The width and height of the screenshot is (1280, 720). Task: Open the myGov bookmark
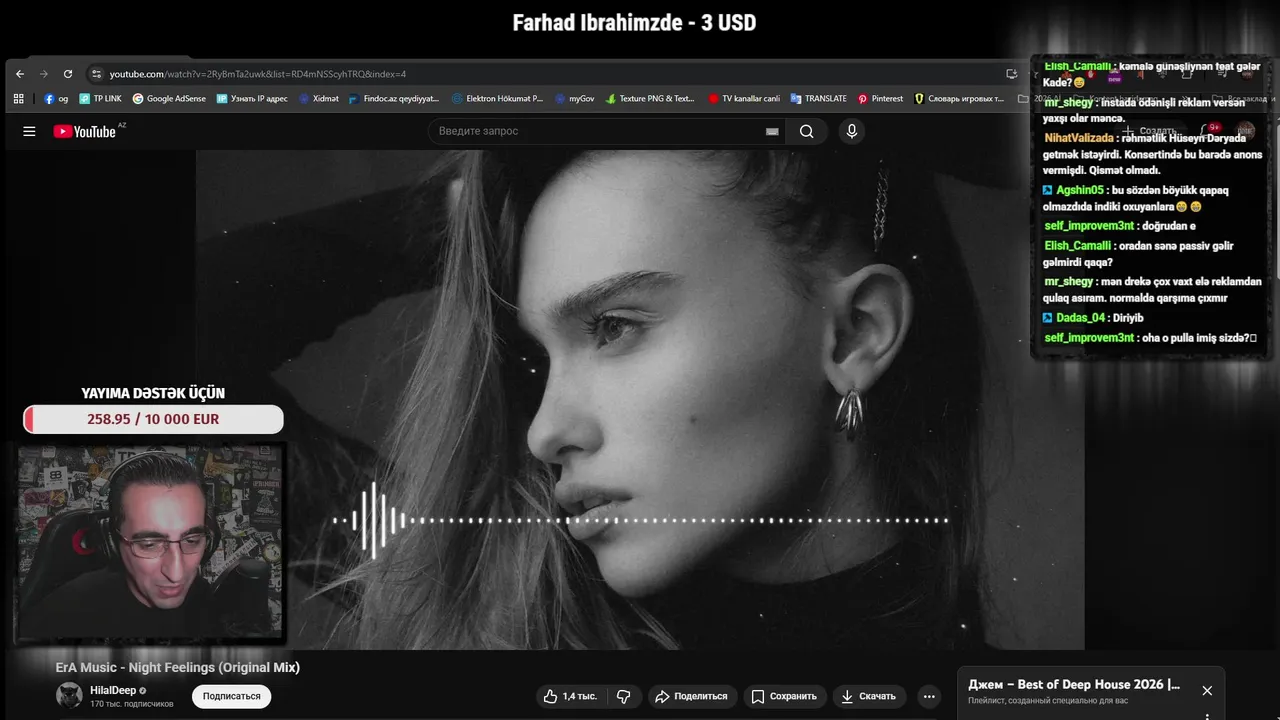(x=575, y=99)
